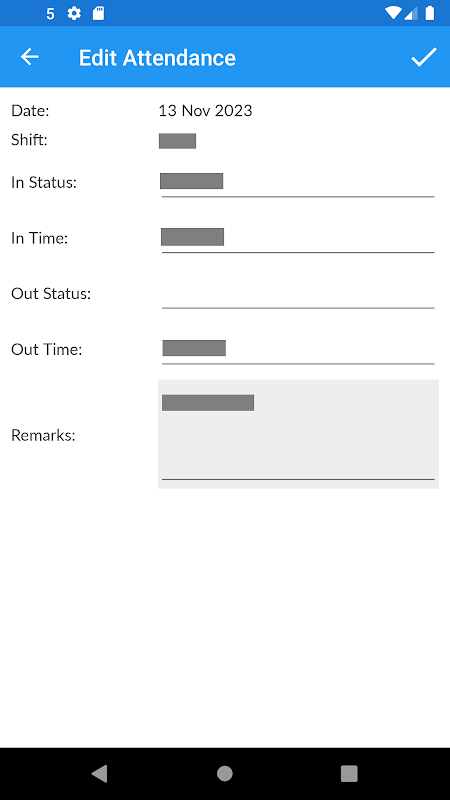Tap the notification count 5

click(x=50, y=14)
